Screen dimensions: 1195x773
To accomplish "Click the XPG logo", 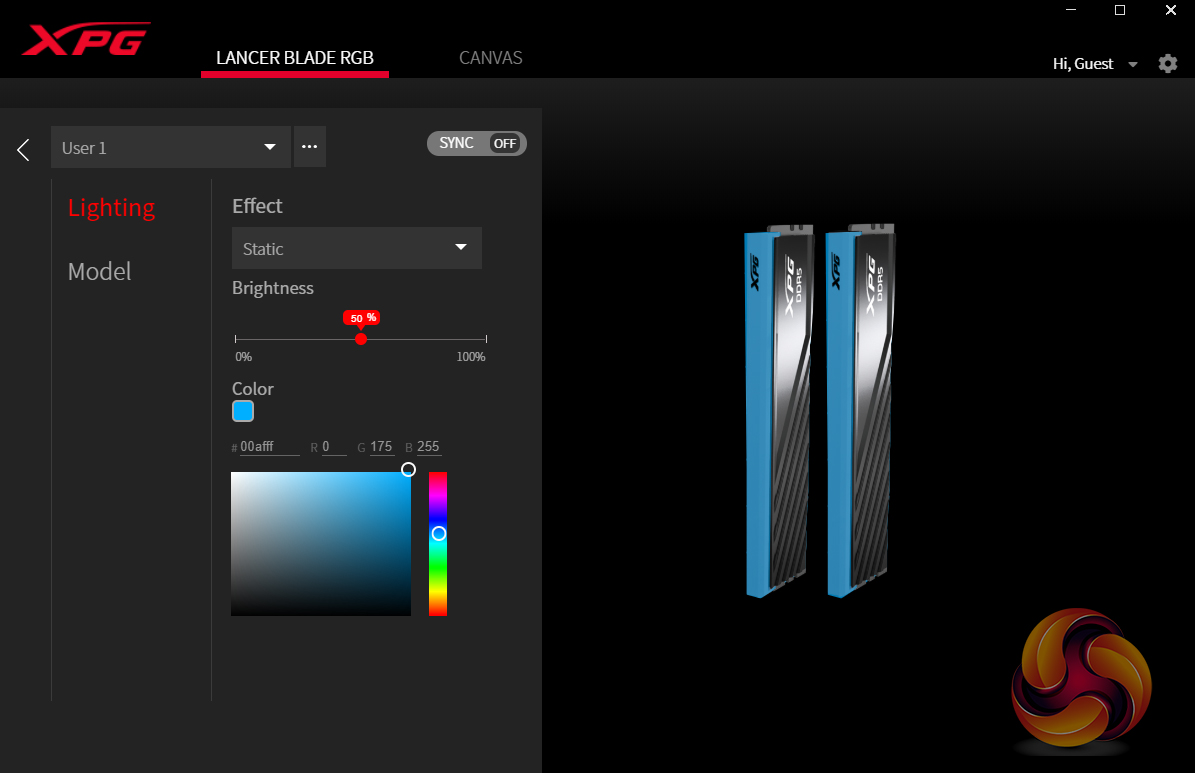I will [x=85, y=39].
